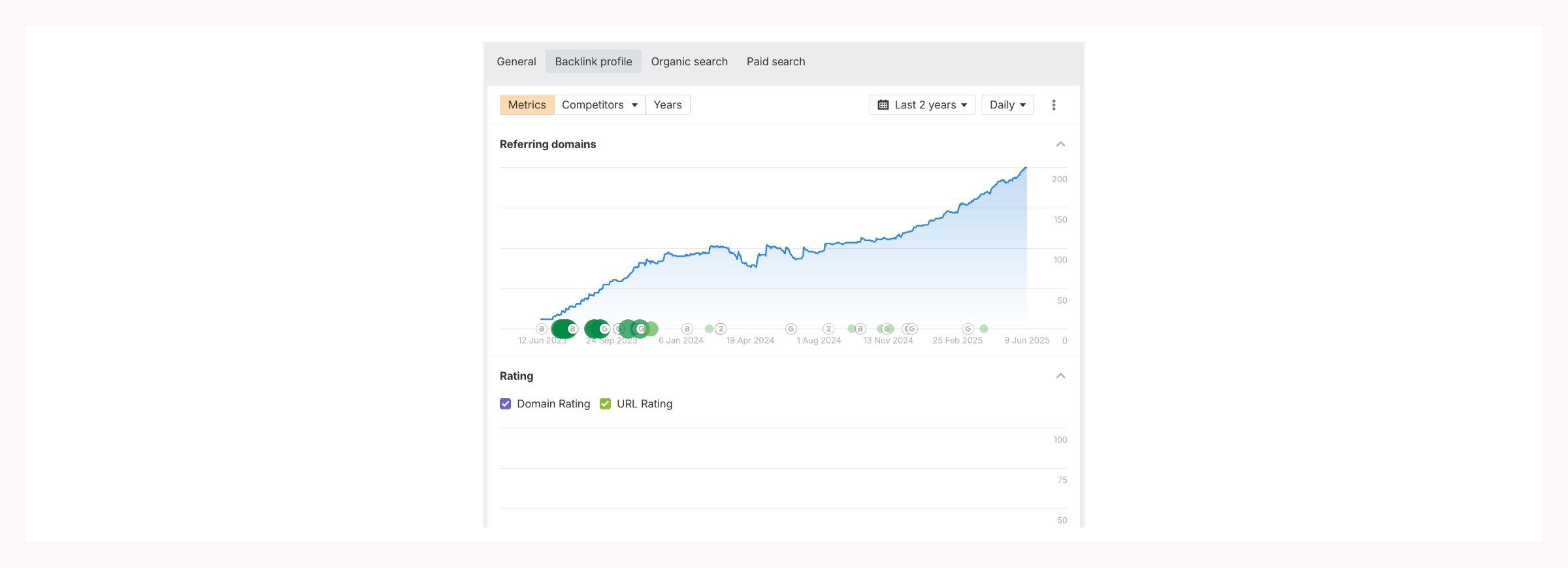
Task: Click the 'G' marker between Apr and Aug 2024
Action: [791, 329]
